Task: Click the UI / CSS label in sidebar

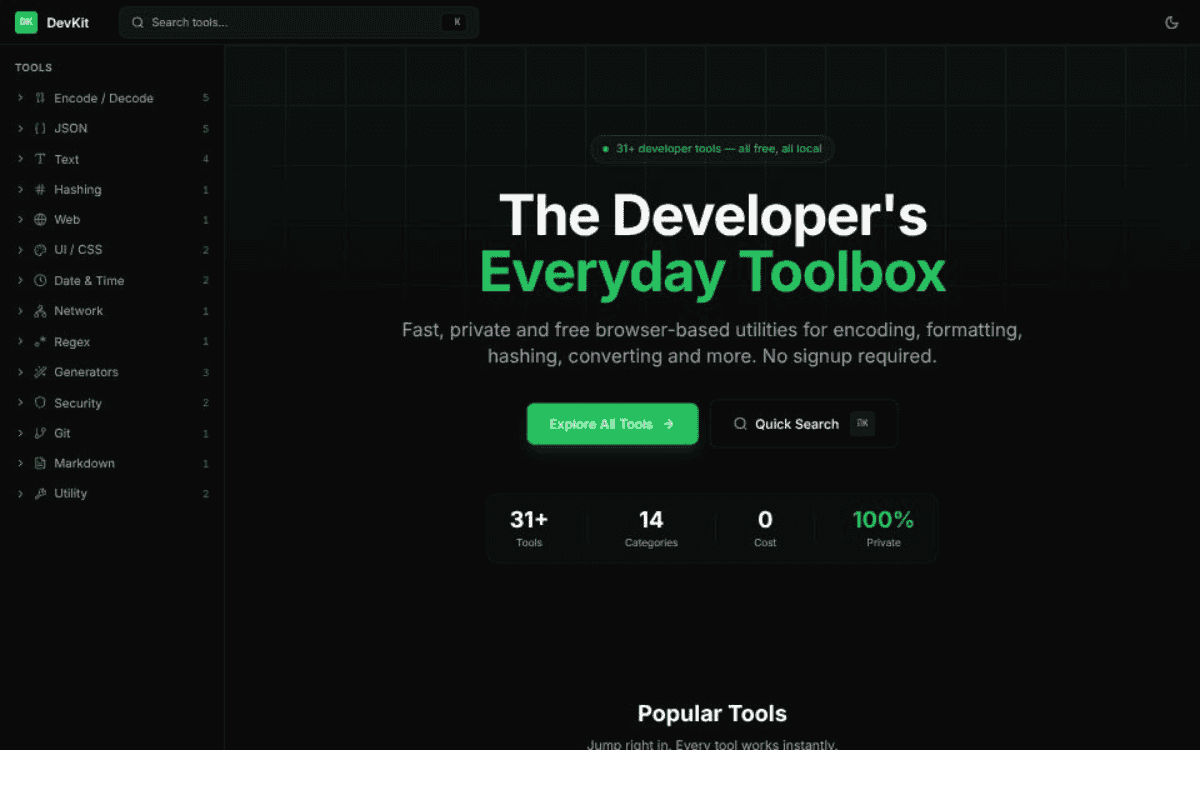Action: (78, 250)
